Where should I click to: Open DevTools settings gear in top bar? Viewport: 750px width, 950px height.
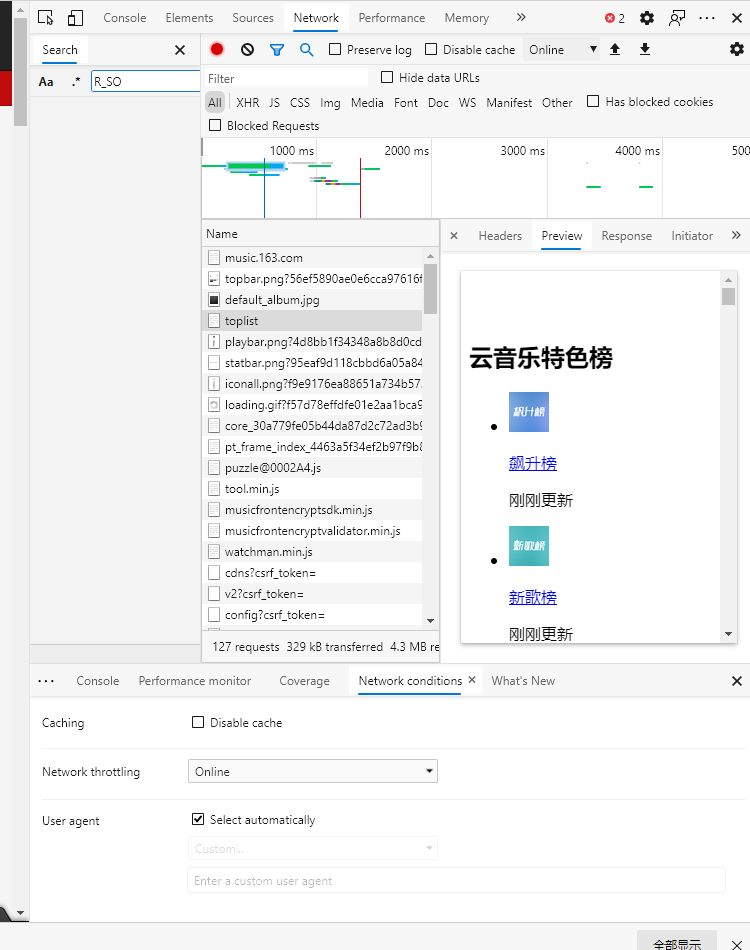click(x=647, y=18)
